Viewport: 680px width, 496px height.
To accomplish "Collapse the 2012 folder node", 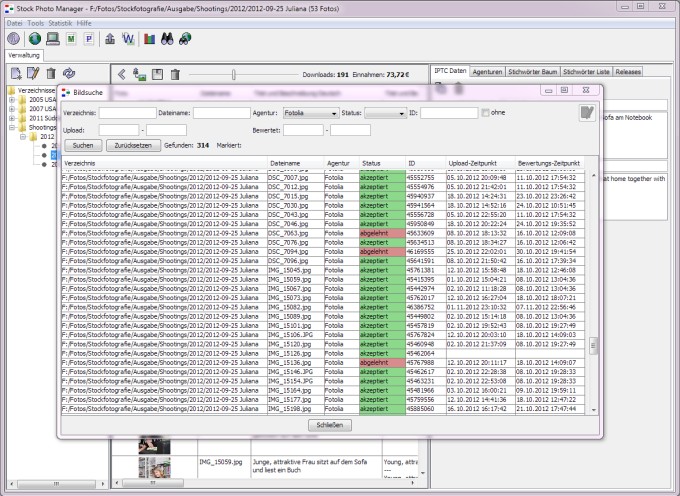I will point(23,137).
